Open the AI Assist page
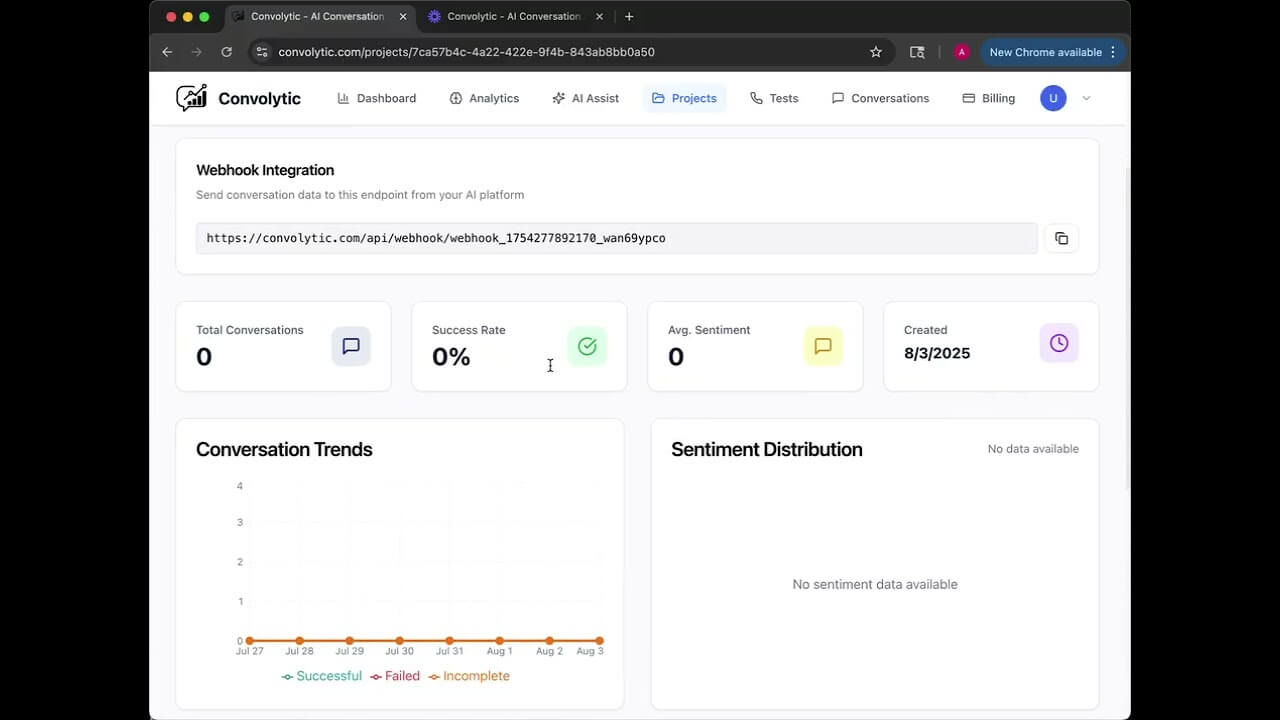The height and width of the screenshot is (720, 1280). click(x=585, y=98)
